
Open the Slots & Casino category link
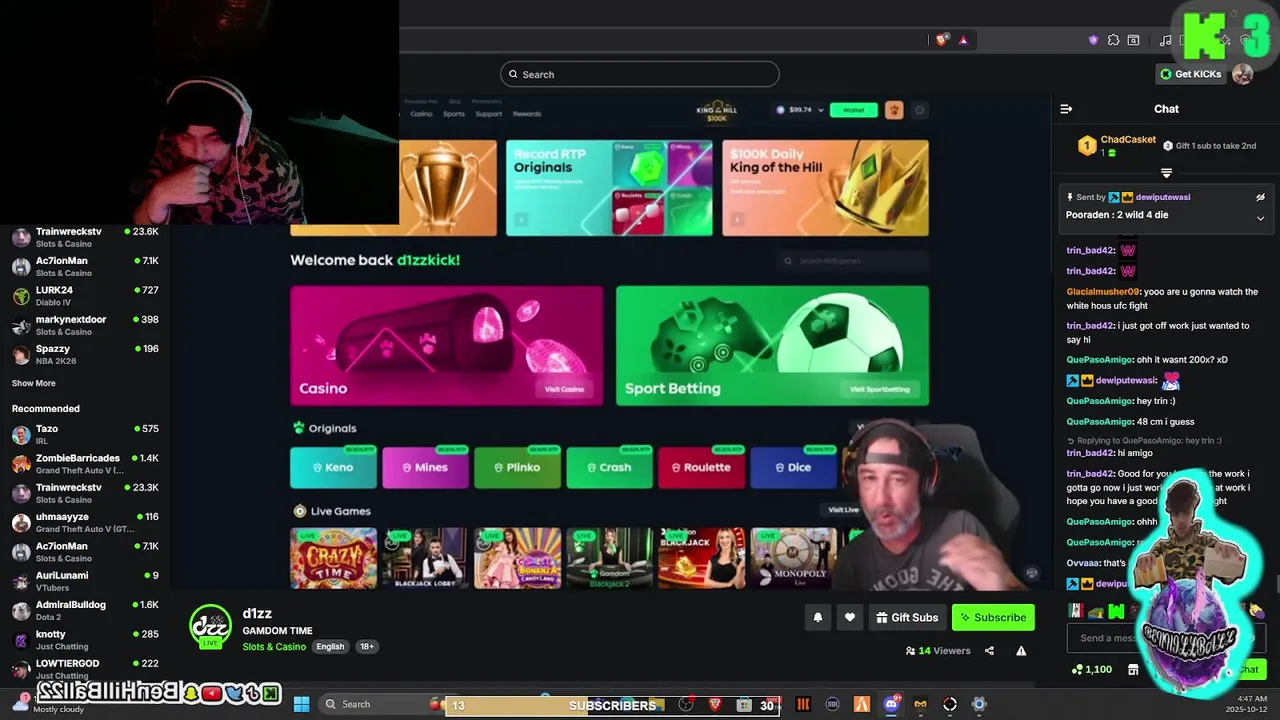(x=274, y=647)
